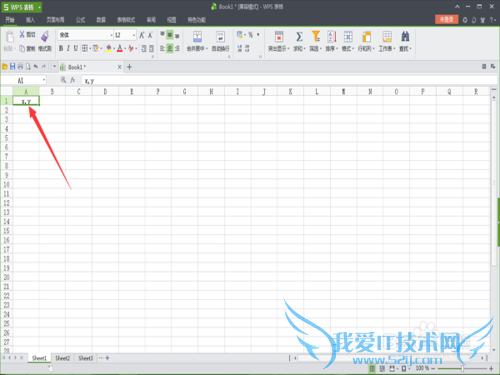
Task: Click the percent style icon
Action: click(251, 34)
